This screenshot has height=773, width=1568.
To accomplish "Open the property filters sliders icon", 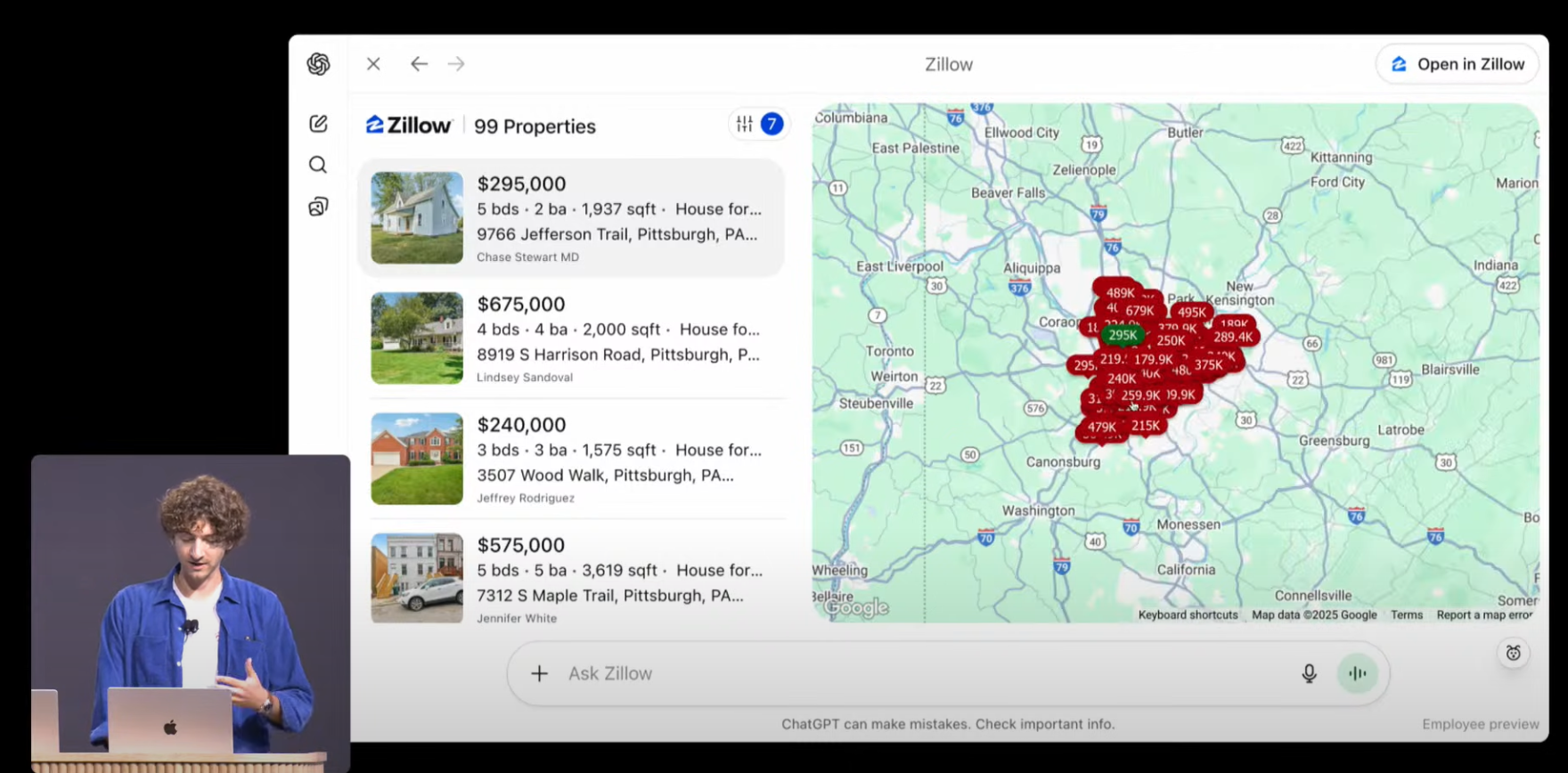I will (x=745, y=124).
